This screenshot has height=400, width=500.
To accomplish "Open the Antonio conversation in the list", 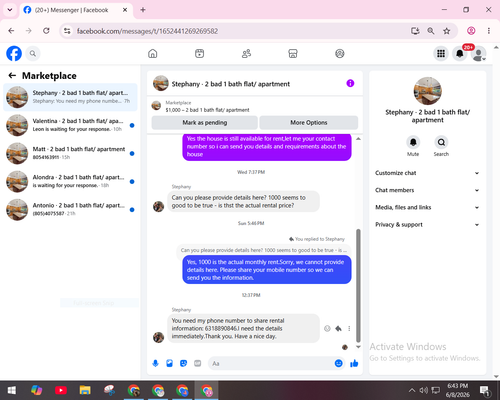I will pos(70,210).
